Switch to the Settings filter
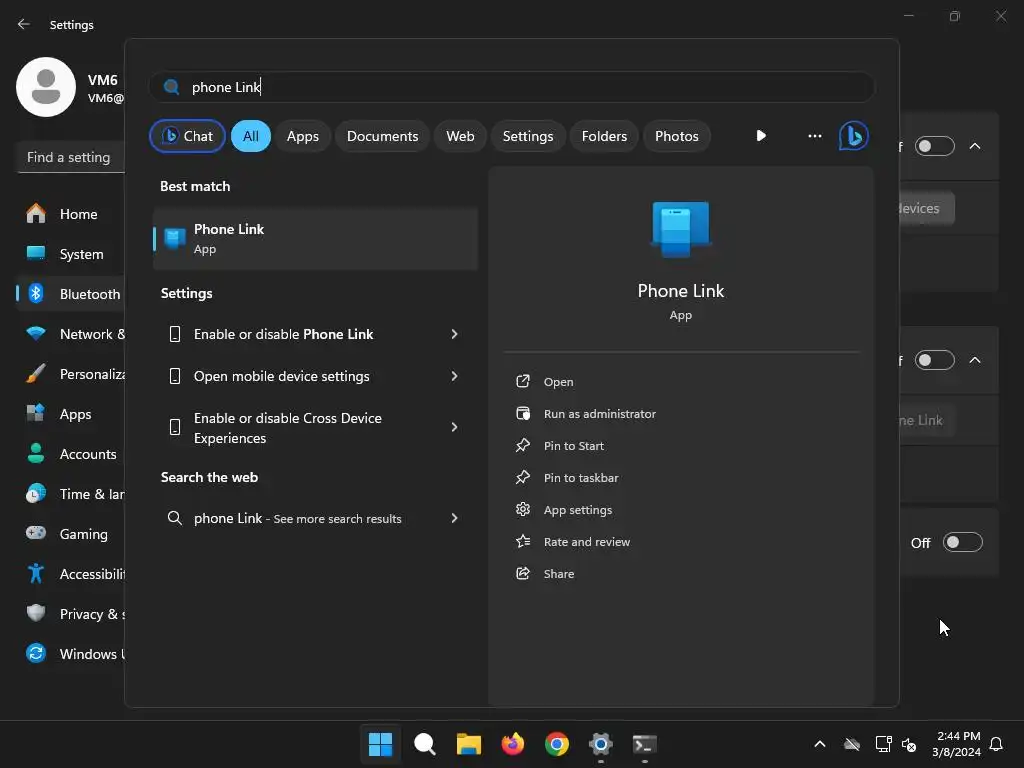Viewport: 1024px width, 768px height. point(528,136)
